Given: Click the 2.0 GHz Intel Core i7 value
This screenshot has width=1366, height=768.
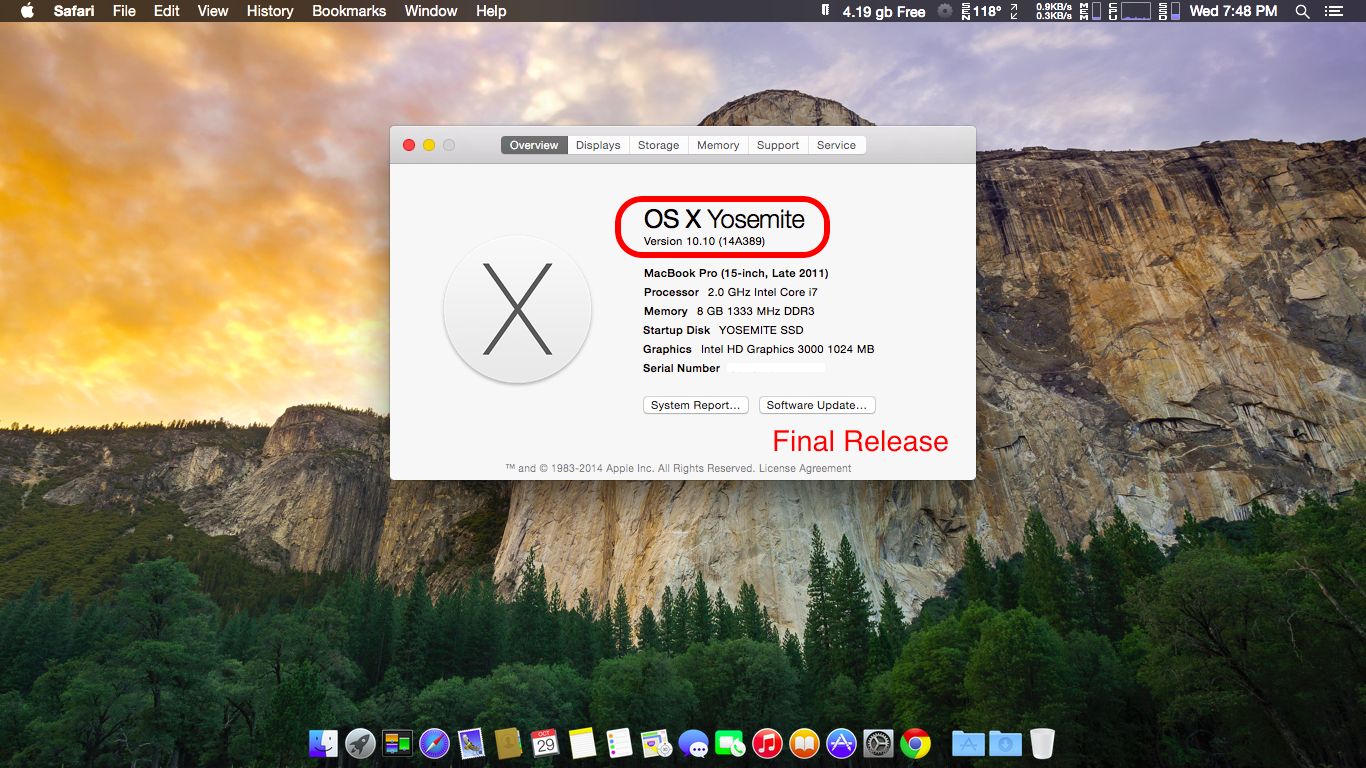Looking at the screenshot, I should pyautogui.click(x=763, y=292).
